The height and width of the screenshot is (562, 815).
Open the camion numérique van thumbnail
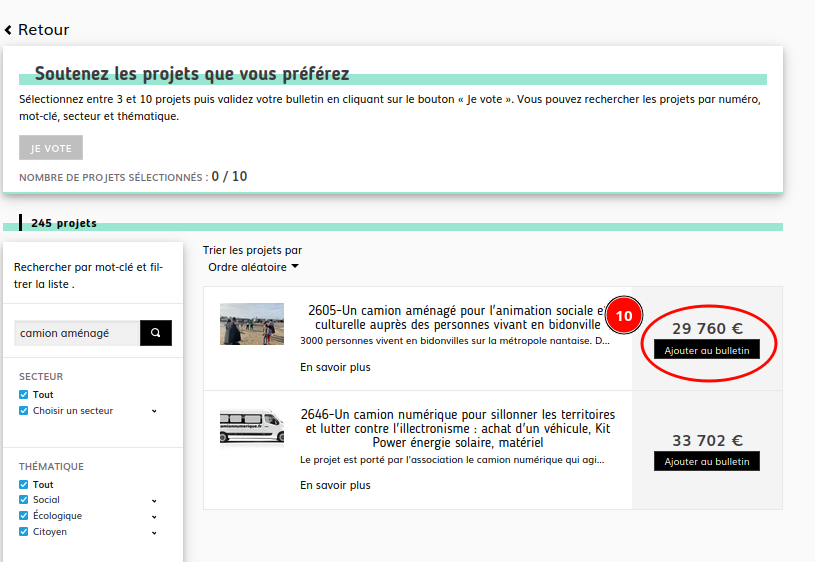coord(252,427)
